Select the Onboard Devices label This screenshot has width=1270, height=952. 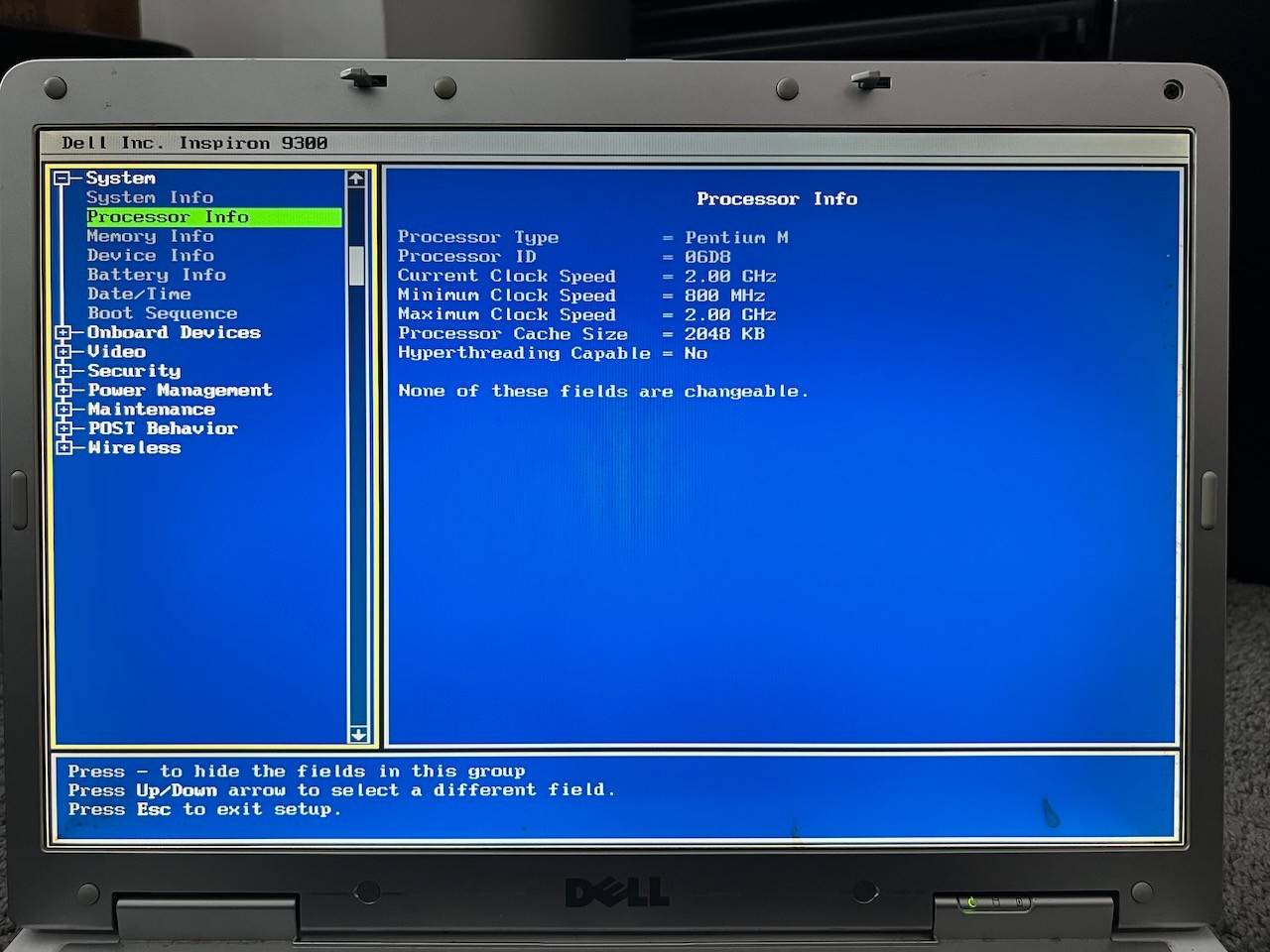click(174, 332)
